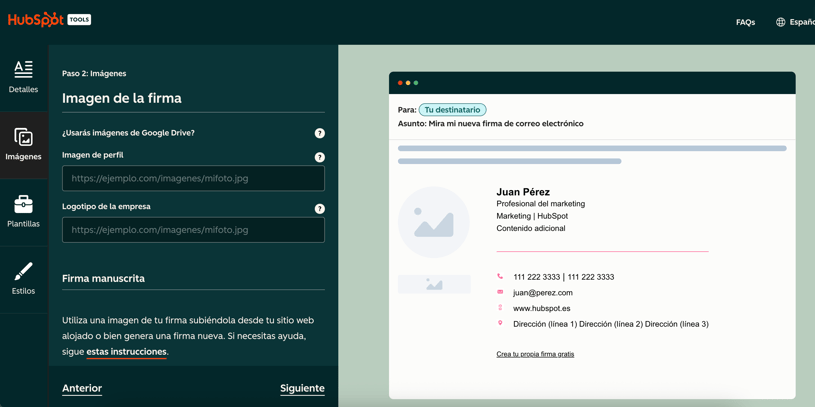Click help icon next to Imagen de perfil
This screenshot has height=407, width=815.
point(320,157)
